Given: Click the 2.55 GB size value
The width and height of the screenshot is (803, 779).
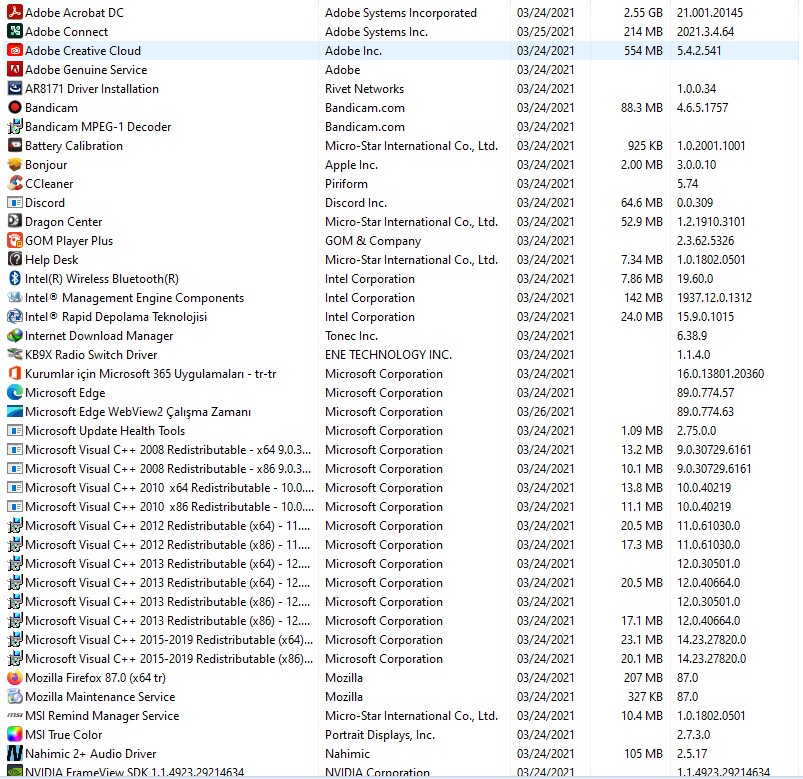Looking at the screenshot, I should pos(643,12).
